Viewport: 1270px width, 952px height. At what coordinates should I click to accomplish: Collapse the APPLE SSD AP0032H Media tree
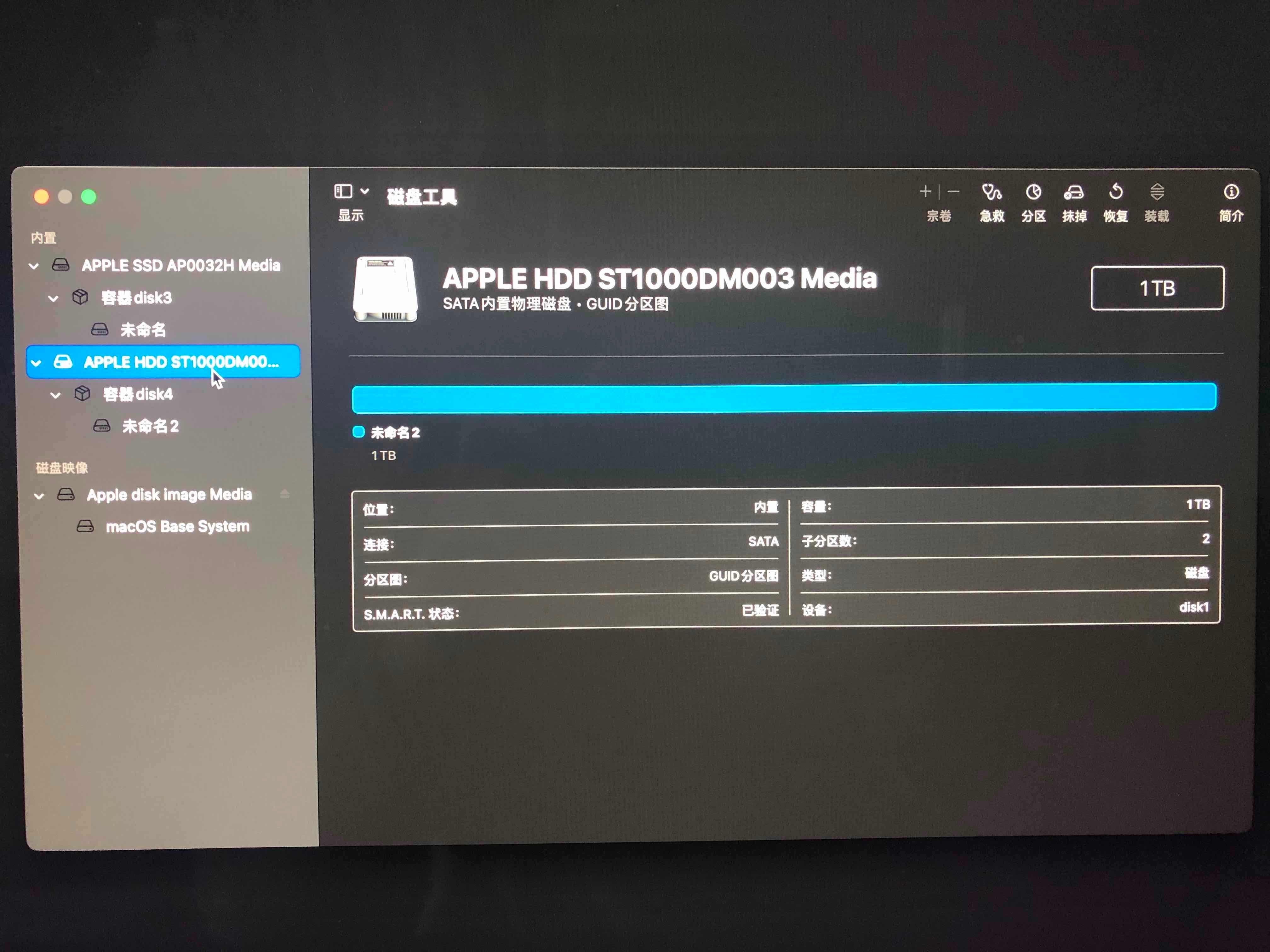click(x=34, y=266)
